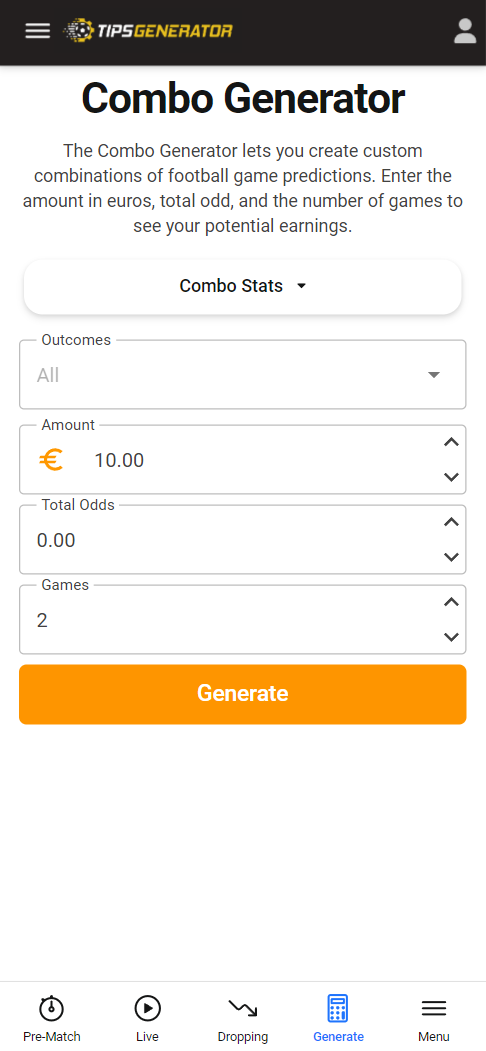
Task: Increase Total Odds with up arrow
Action: pyautogui.click(x=452, y=522)
